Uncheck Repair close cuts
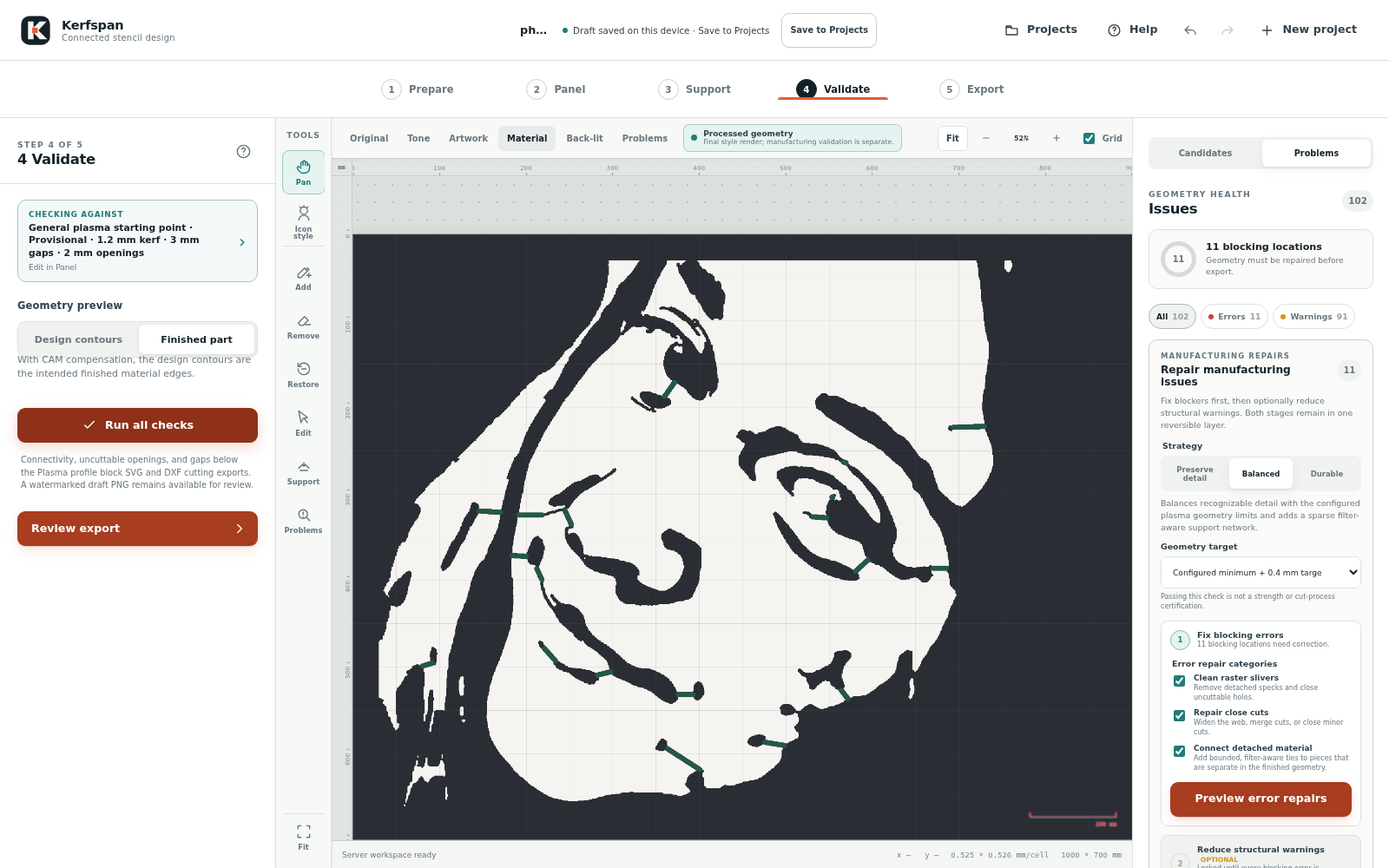 click(1179, 716)
